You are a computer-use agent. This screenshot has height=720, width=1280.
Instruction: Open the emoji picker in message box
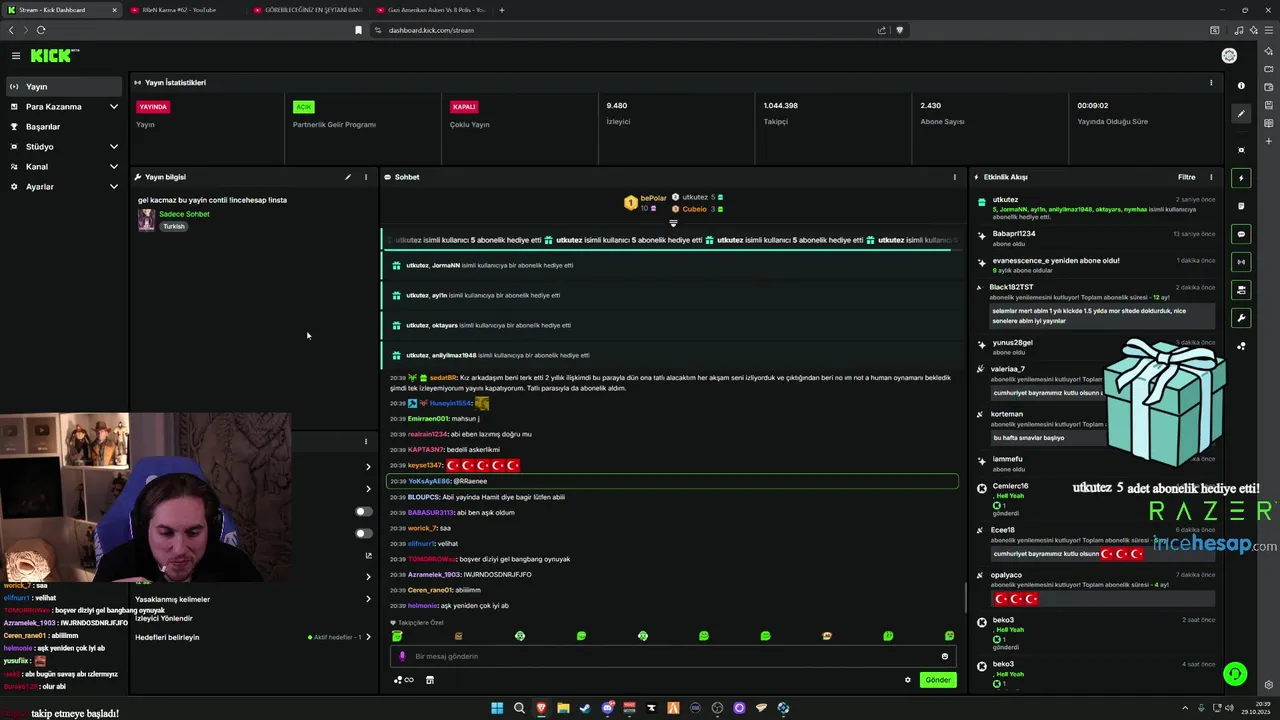coord(944,656)
